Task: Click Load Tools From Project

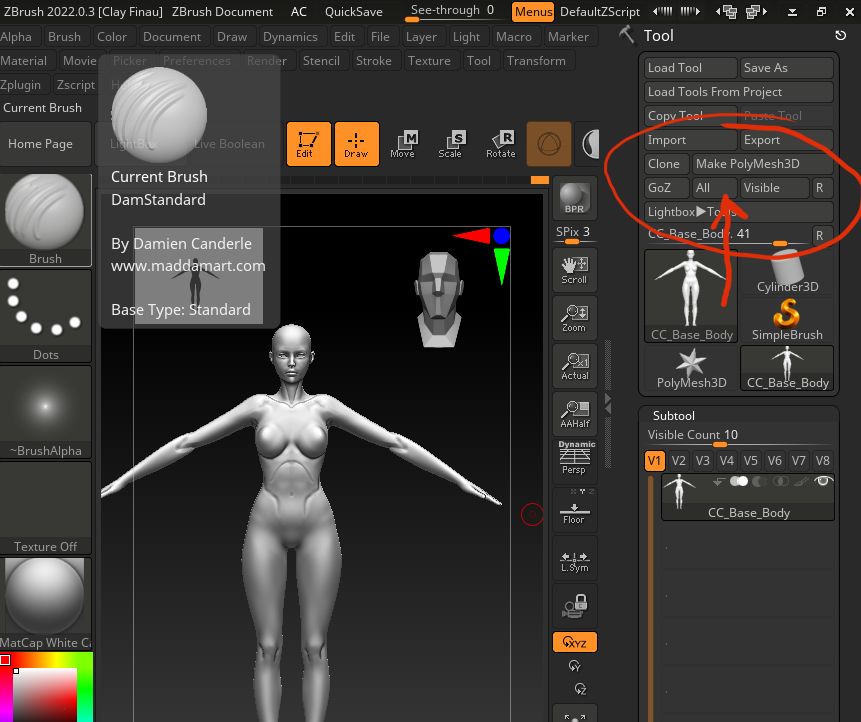Action: tap(739, 92)
